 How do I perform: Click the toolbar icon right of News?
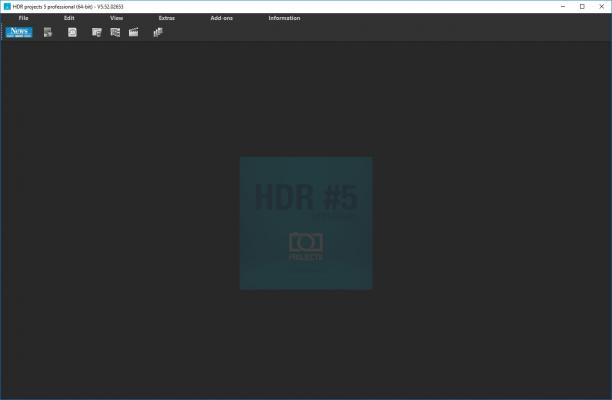48,32
